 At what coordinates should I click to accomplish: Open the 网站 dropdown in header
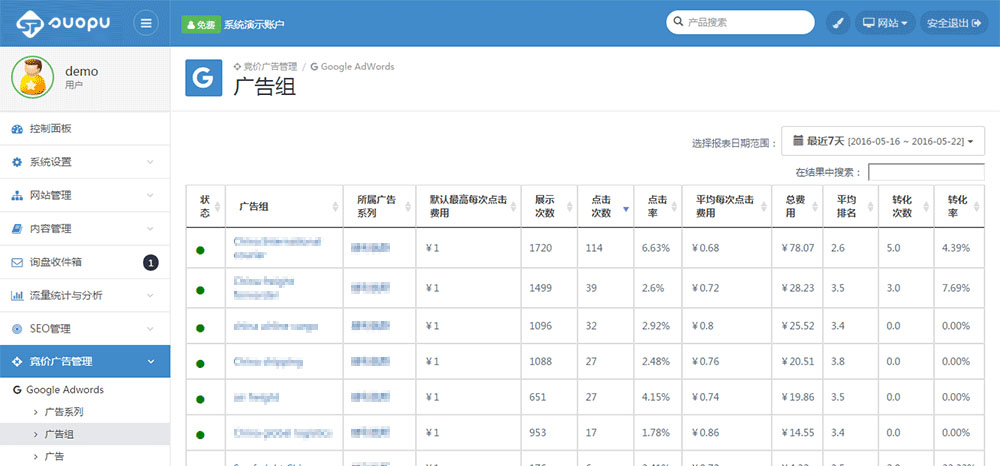coord(885,23)
